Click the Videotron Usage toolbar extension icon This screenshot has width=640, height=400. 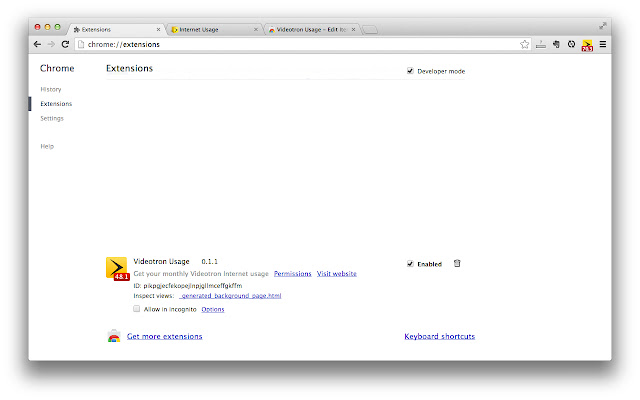pos(587,45)
